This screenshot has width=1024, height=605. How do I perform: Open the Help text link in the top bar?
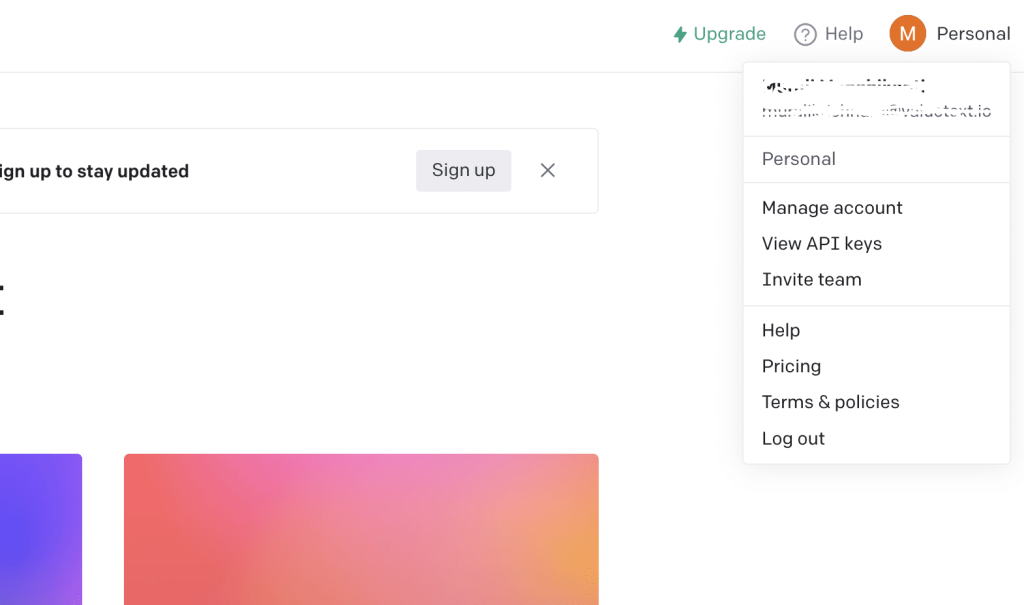click(843, 34)
